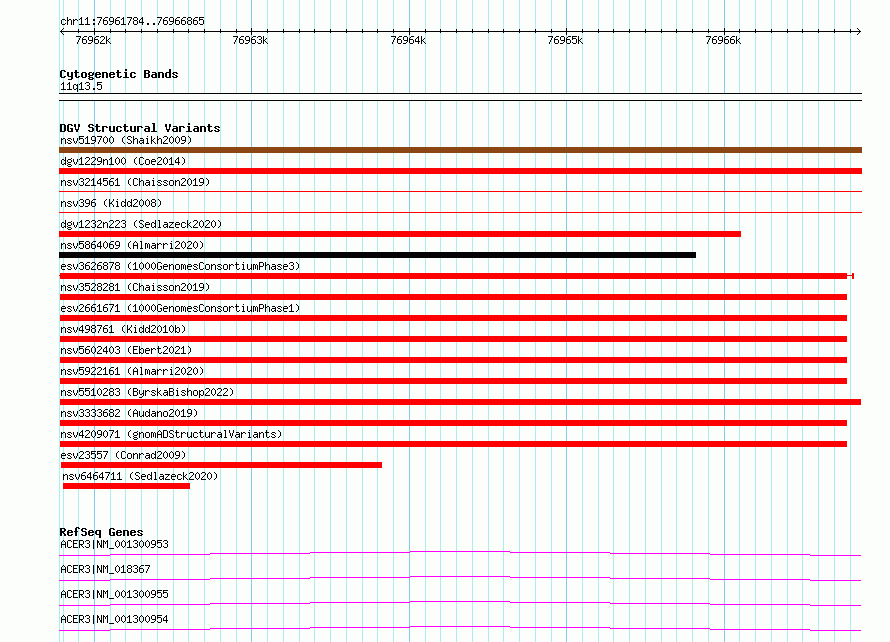The height and width of the screenshot is (642, 890).
Task: Click the ACER3|NM_001300955 transcript label
Action: click(x=114, y=594)
